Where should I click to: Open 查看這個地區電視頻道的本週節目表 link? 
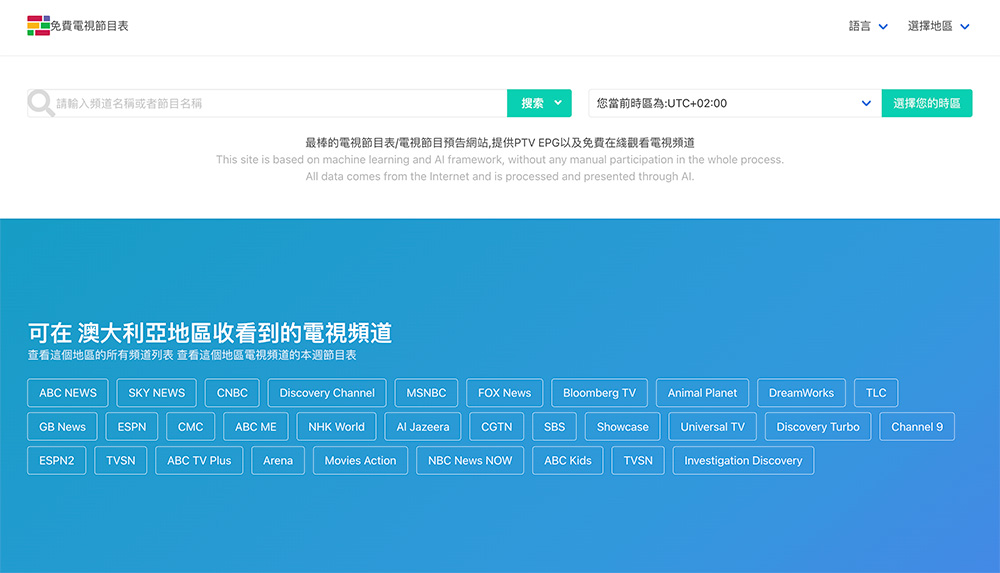(x=267, y=355)
